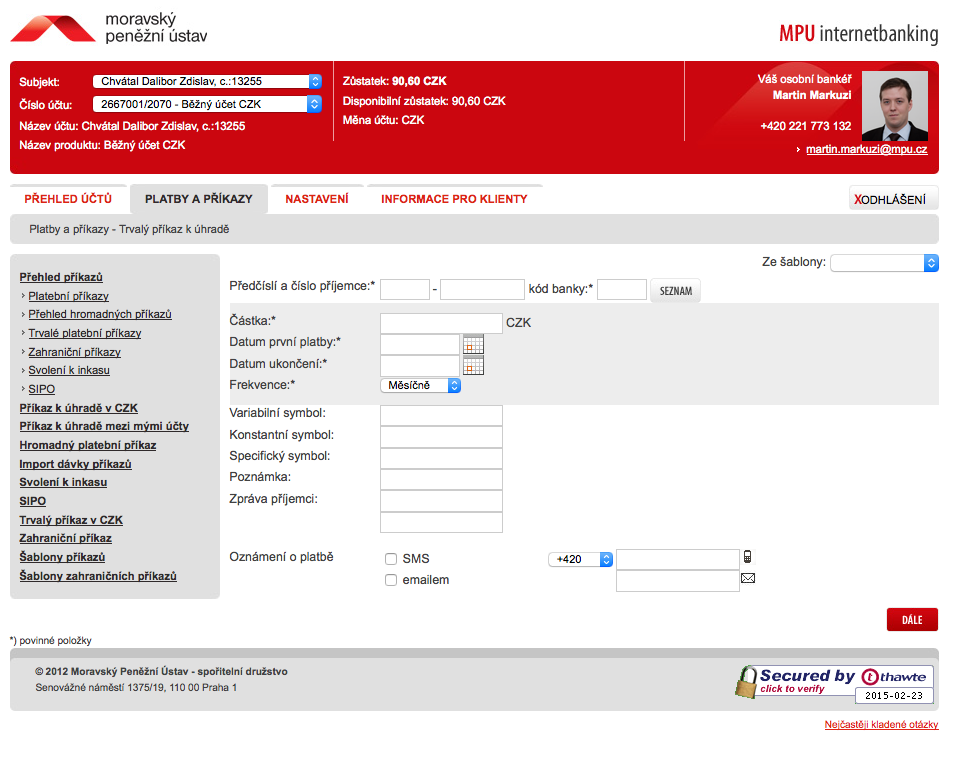This screenshot has width=960, height=761.
Task: Open Trvalé platební příkazy link
Action: pyautogui.click(x=84, y=333)
